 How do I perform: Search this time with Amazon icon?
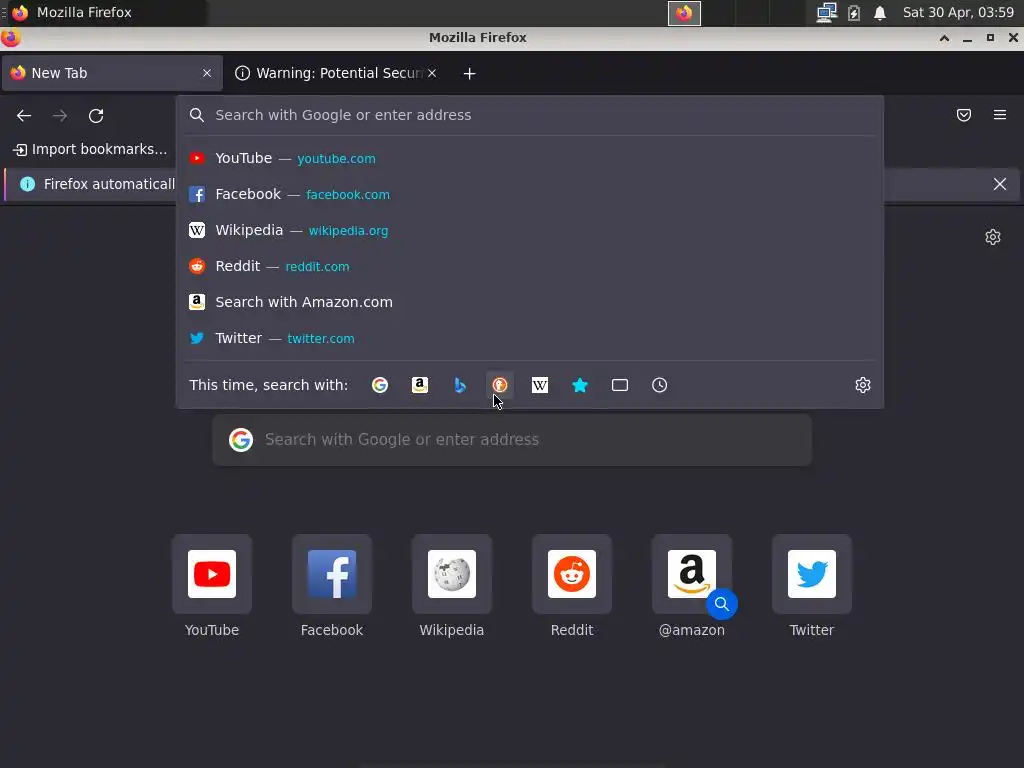[x=420, y=385]
